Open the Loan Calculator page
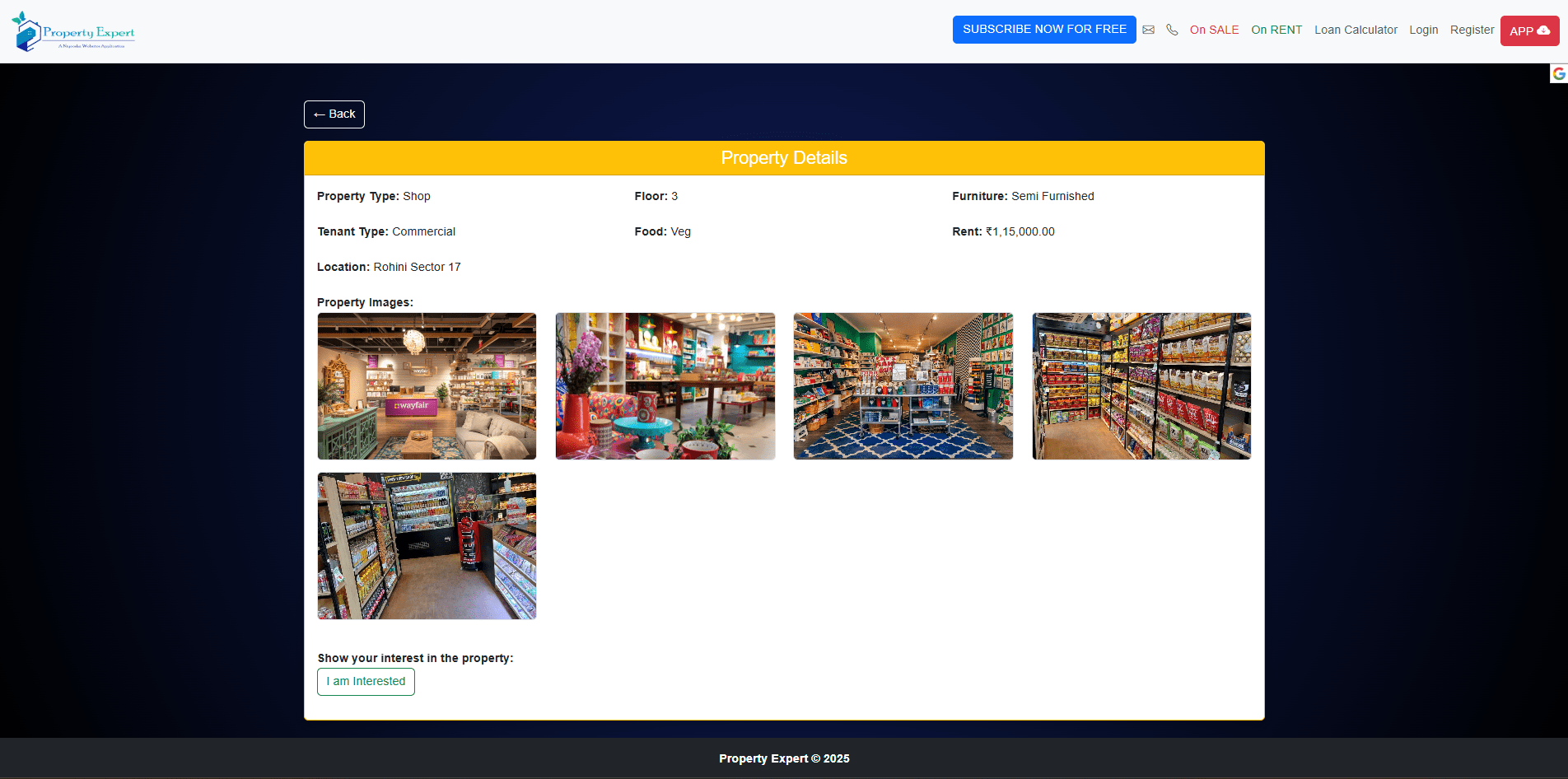Screen dimensions: 1568x779 [x=1356, y=30]
